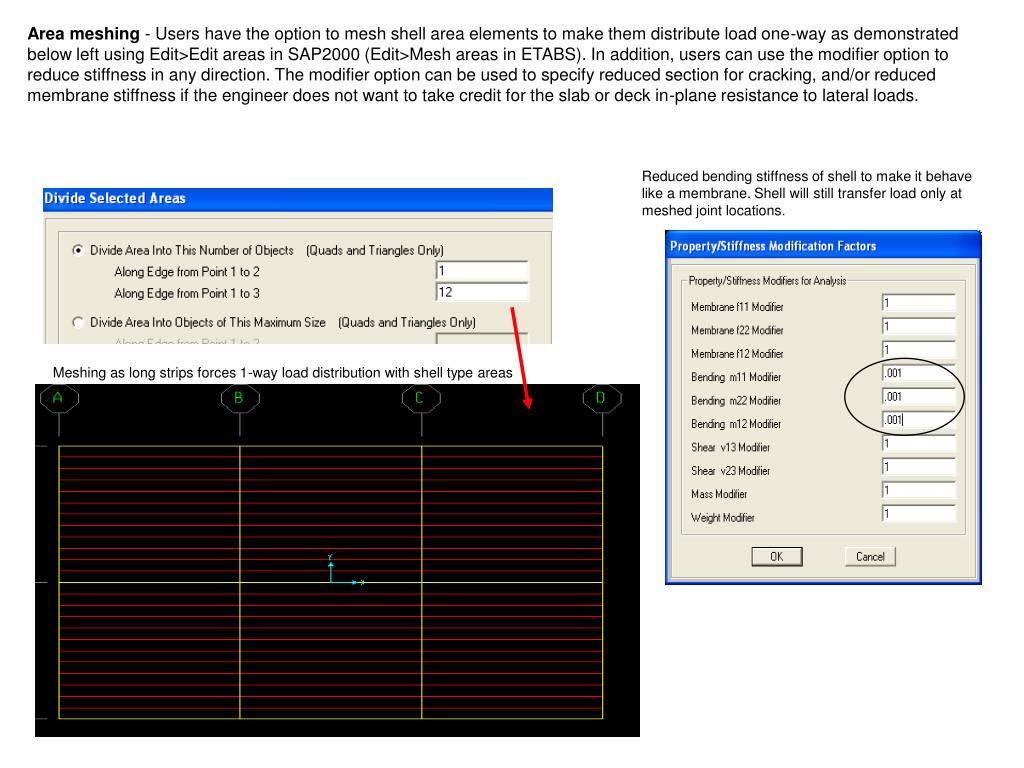1024x768 pixels.
Task: Click the Shear v23 Modifier field
Action: tap(918, 467)
